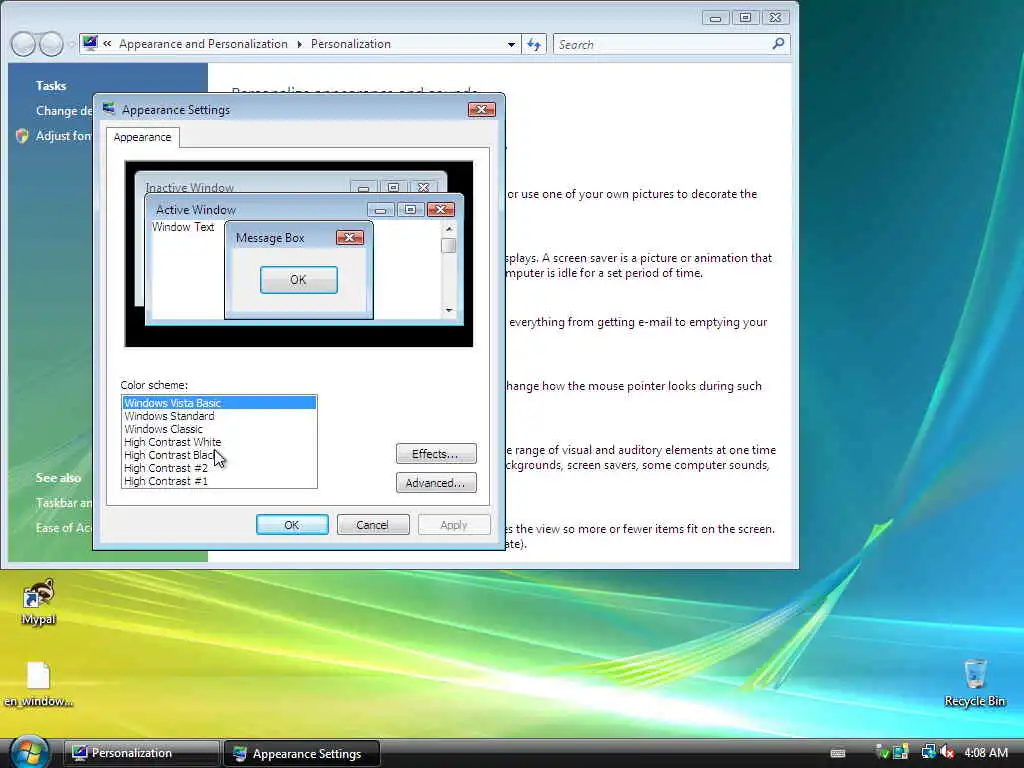
Task: Click the Back navigation button in Personalization
Action: tap(24, 44)
